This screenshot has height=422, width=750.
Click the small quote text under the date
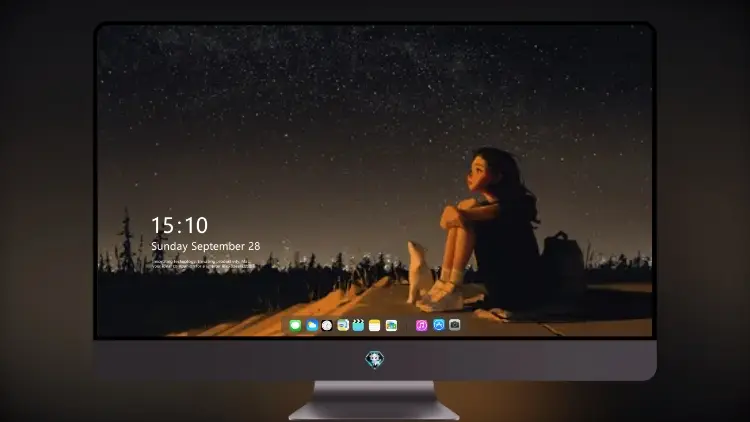[202, 264]
